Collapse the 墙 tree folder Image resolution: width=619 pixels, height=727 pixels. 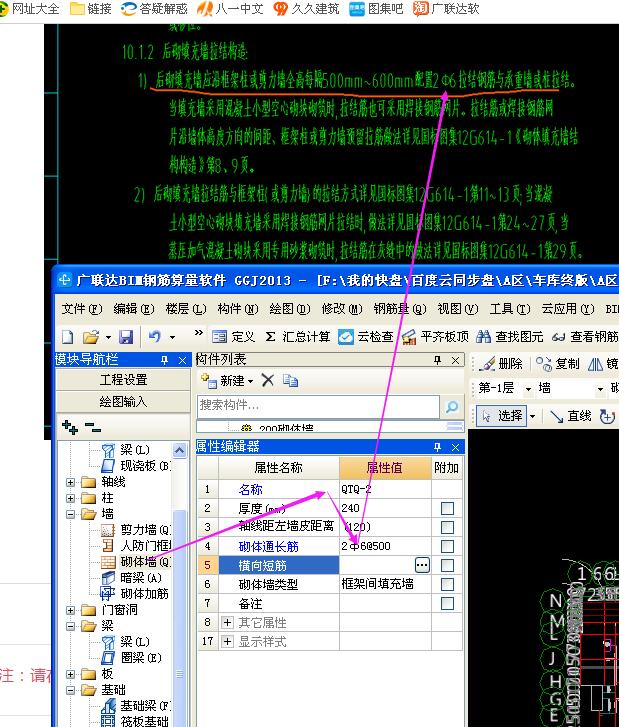(70, 514)
